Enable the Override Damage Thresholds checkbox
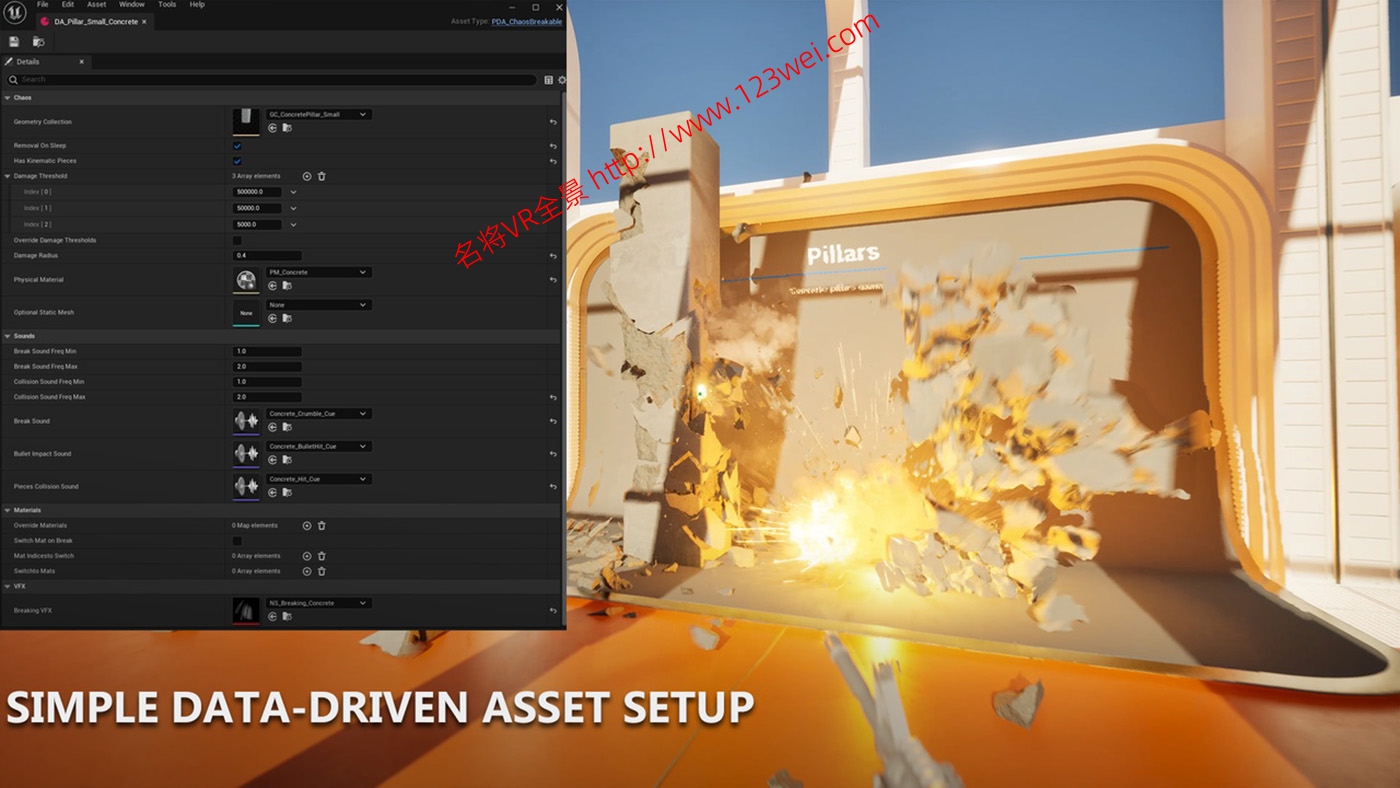Image resolution: width=1400 pixels, height=788 pixels. [237, 240]
